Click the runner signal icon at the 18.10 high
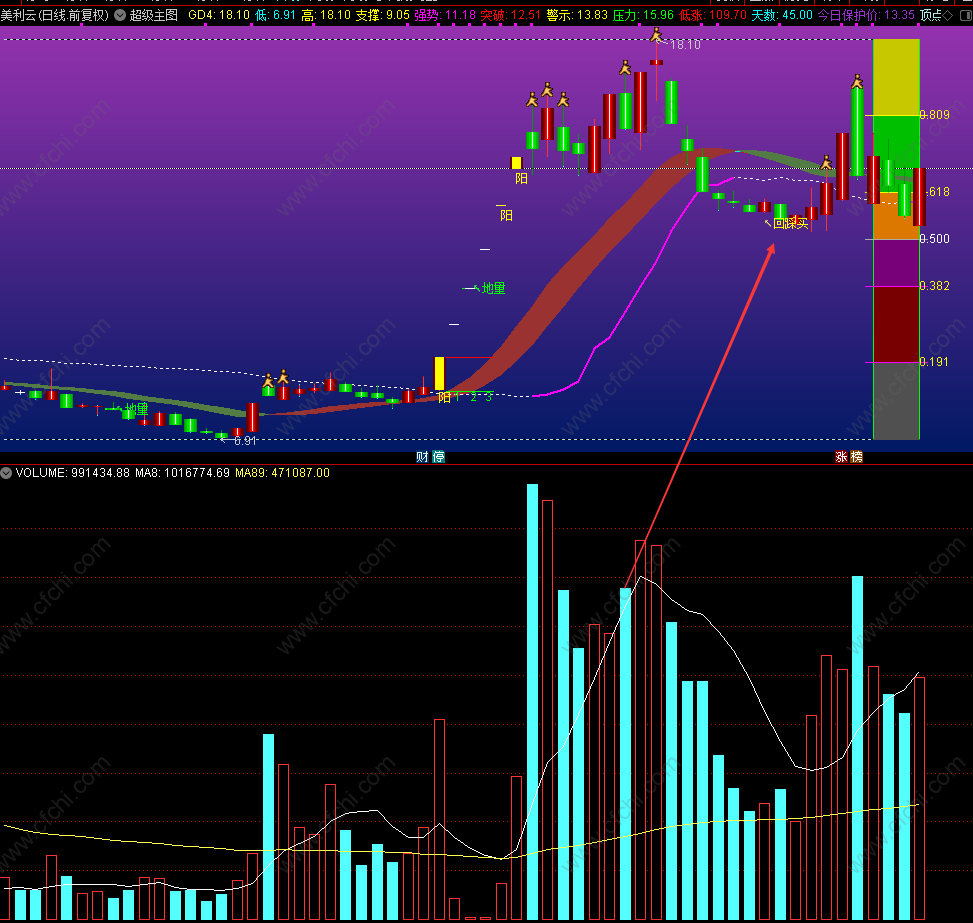The width and height of the screenshot is (973, 923). pos(657,35)
